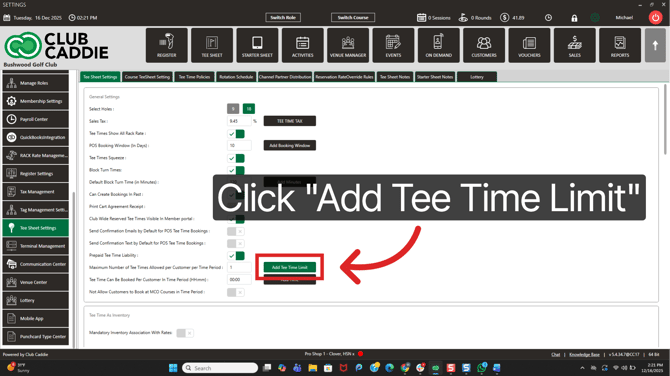
Task: Open the Tee Sheet module
Action: tap(212, 45)
